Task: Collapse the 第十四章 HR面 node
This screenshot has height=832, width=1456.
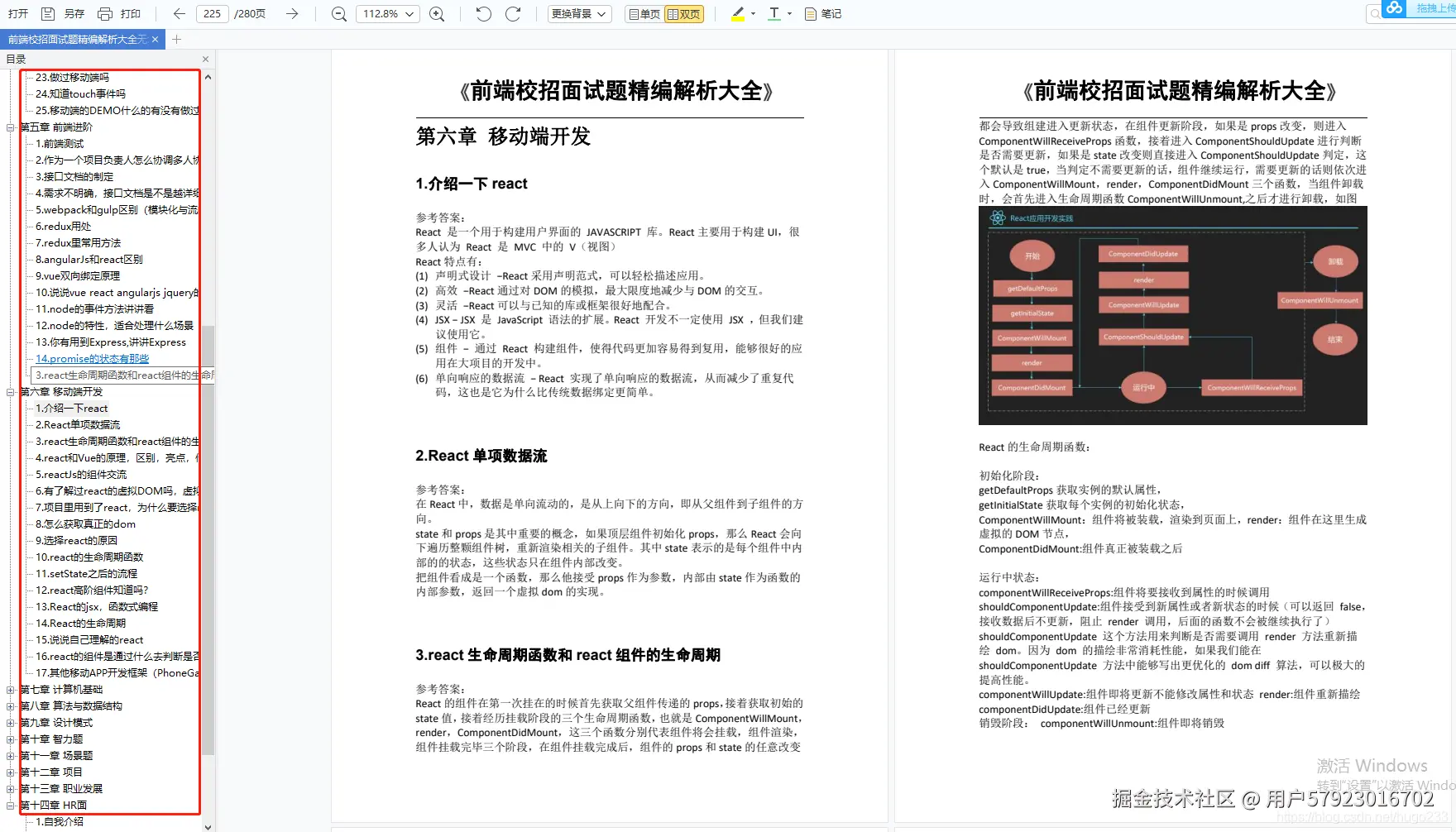Action: coord(11,806)
